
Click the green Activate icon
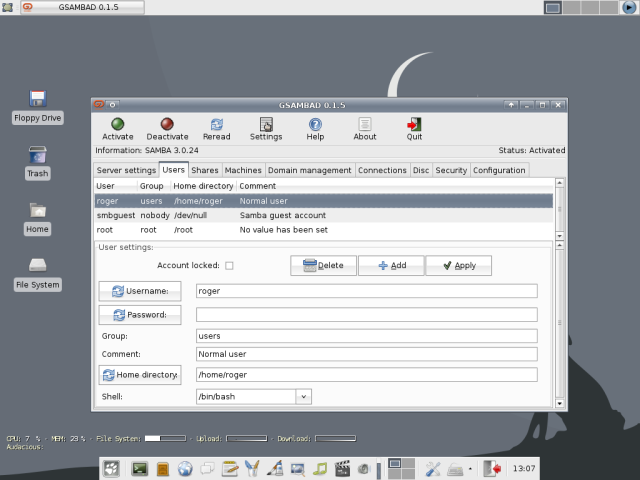click(x=117, y=124)
